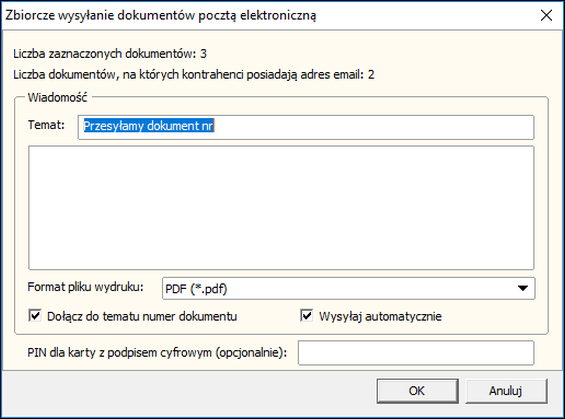
Task: Disable the Wysyłaj automatycznie checkbox
Action: [307, 316]
